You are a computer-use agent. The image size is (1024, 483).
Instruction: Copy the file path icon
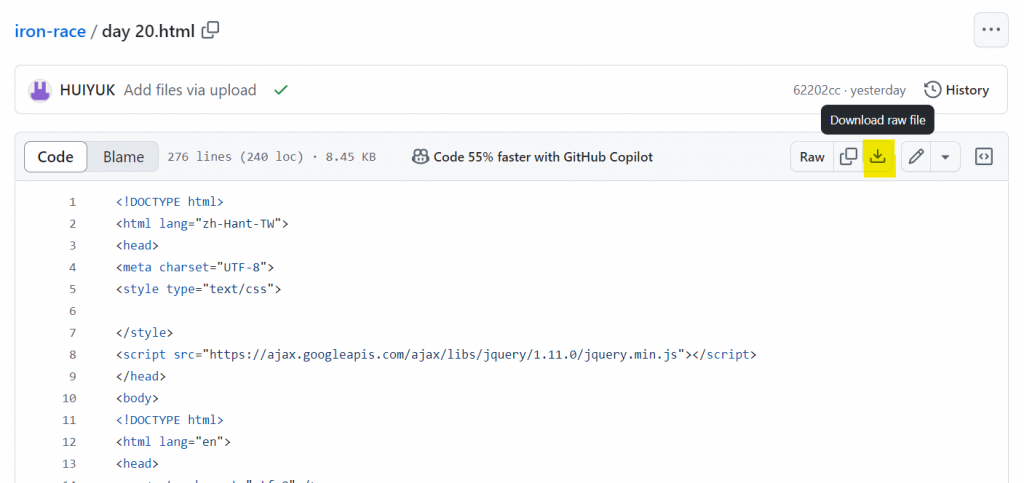(x=210, y=30)
